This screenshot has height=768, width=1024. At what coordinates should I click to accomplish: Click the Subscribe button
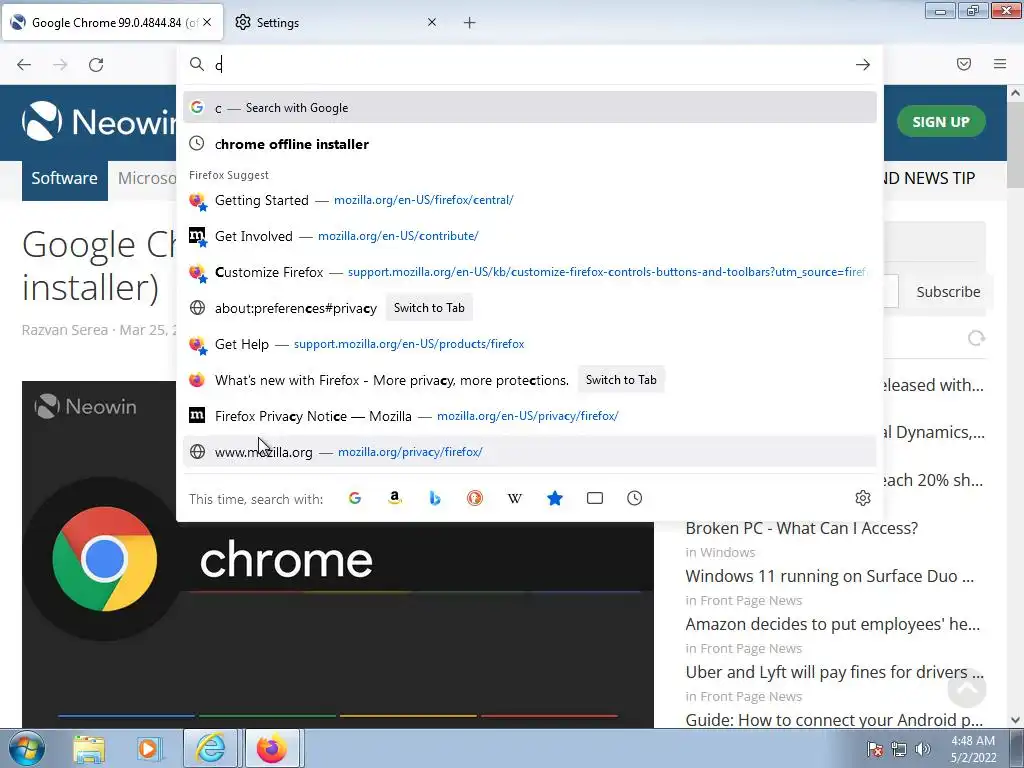tap(948, 292)
